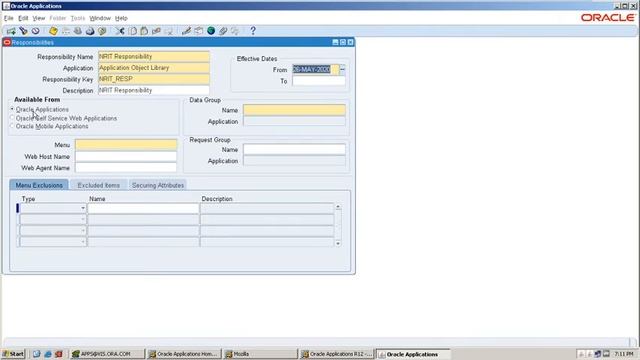Open the Help menu
This screenshot has width=640, height=360.
(x=121, y=18)
